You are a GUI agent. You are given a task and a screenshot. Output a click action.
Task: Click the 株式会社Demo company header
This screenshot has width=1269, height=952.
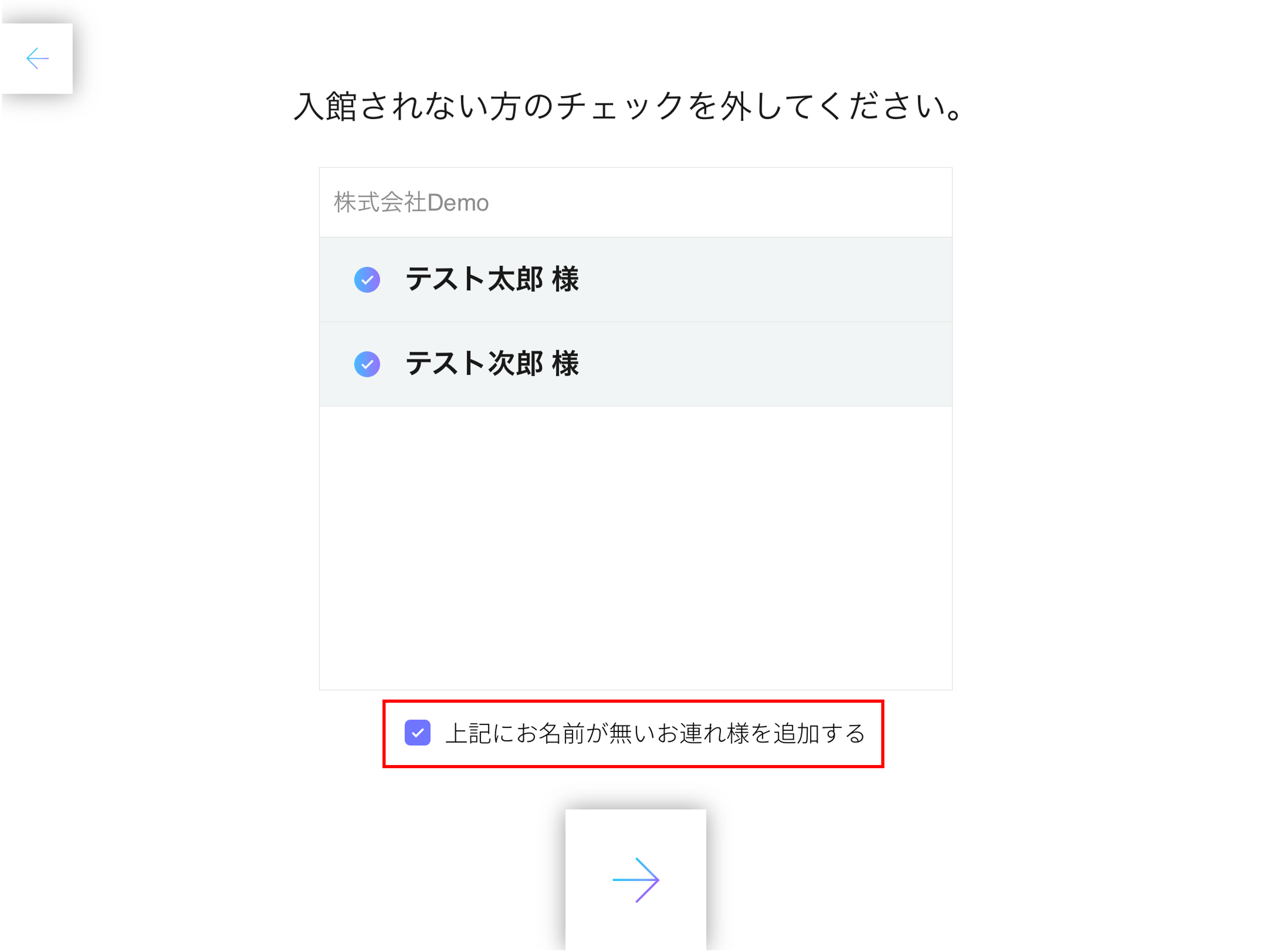636,202
